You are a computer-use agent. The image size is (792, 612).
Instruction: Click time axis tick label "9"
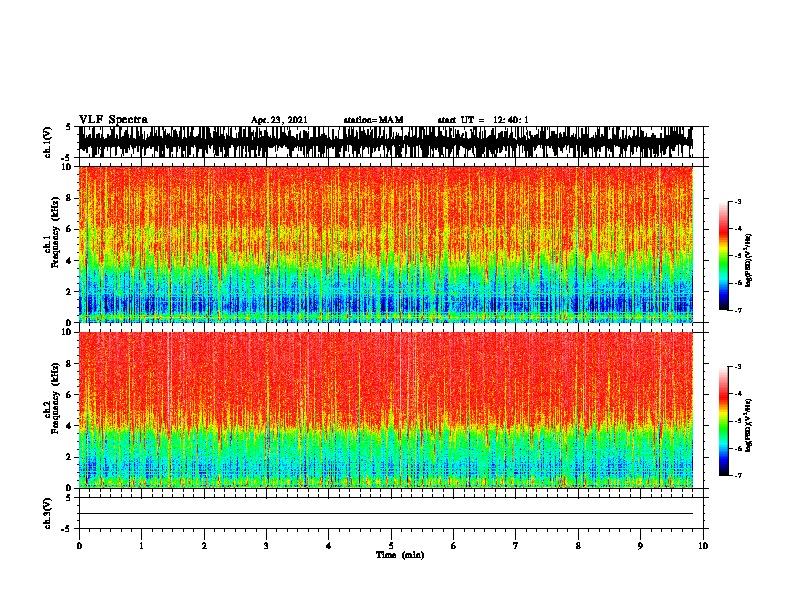coord(640,545)
